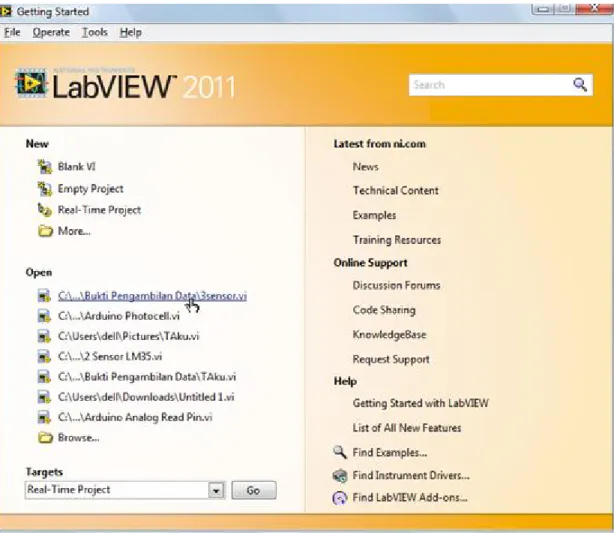Click the VI icon beside 2 Sensor LM35.vi
Screen dimensions: 614x533
[x=44, y=356]
